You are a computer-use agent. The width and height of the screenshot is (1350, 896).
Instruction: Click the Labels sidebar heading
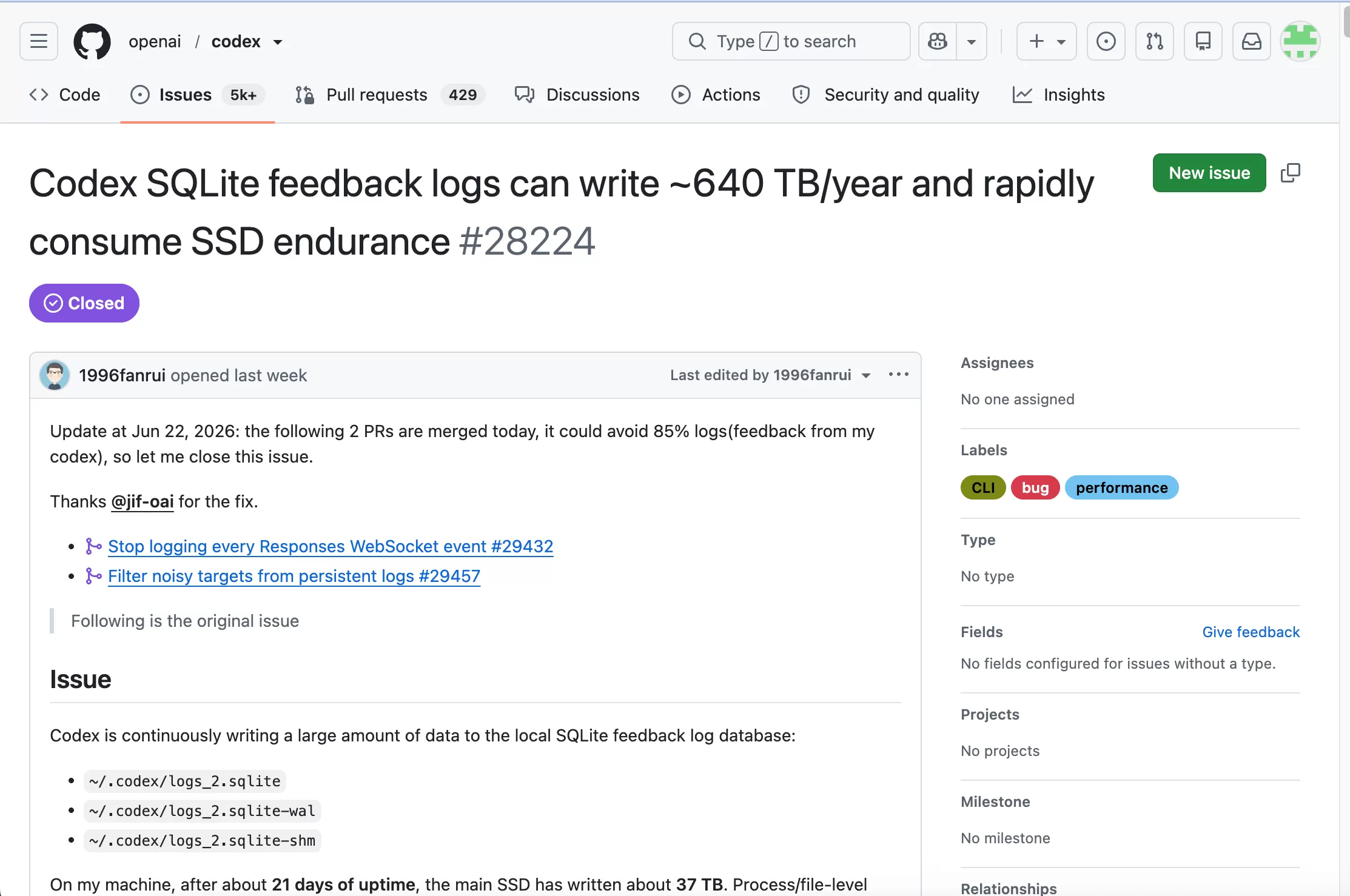click(984, 450)
